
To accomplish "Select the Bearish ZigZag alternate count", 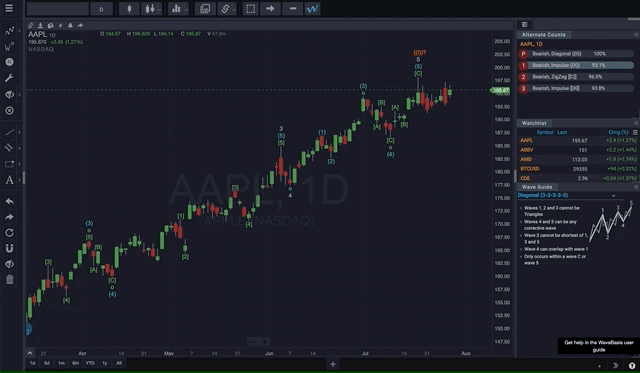I will [576, 77].
